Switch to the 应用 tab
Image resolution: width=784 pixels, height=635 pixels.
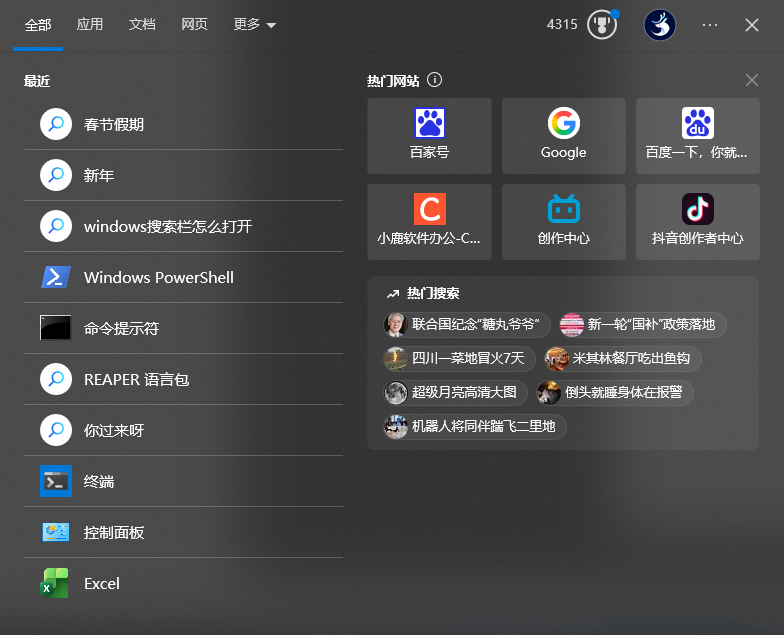tap(90, 24)
